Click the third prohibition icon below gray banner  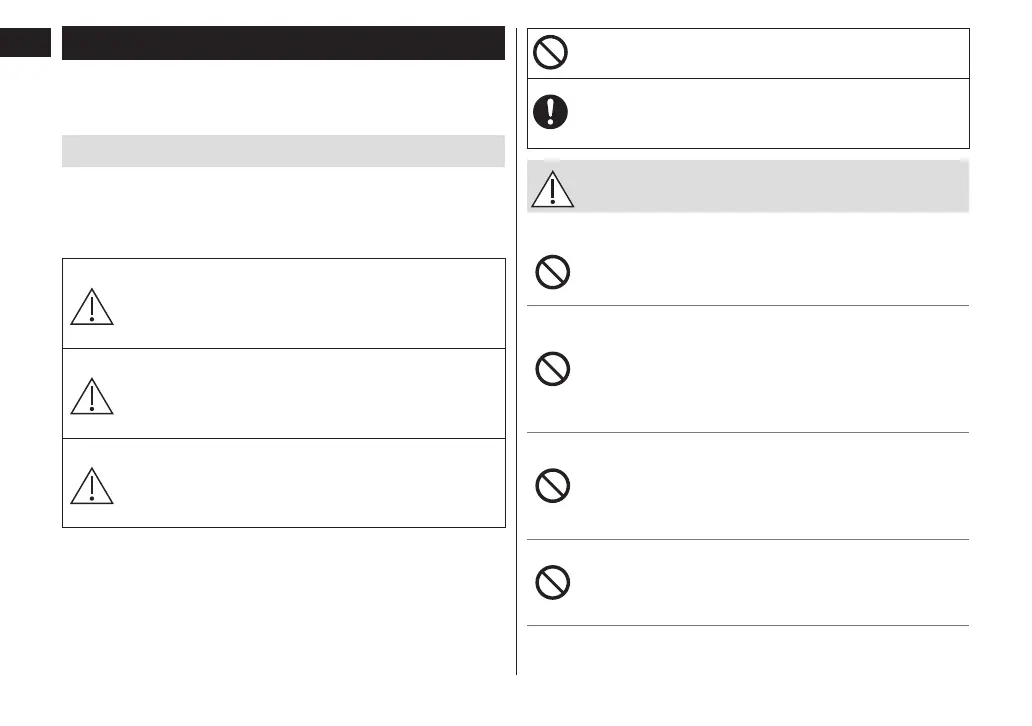[553, 487]
